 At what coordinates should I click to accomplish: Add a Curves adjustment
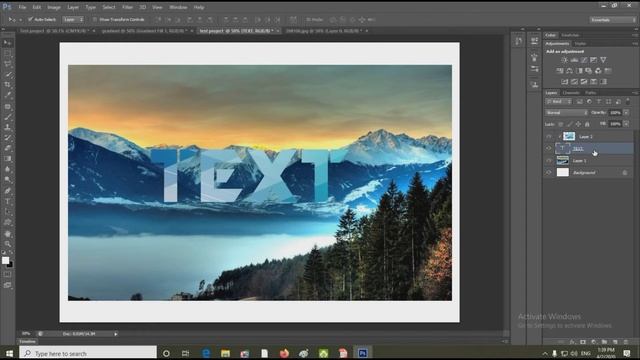click(x=584, y=60)
